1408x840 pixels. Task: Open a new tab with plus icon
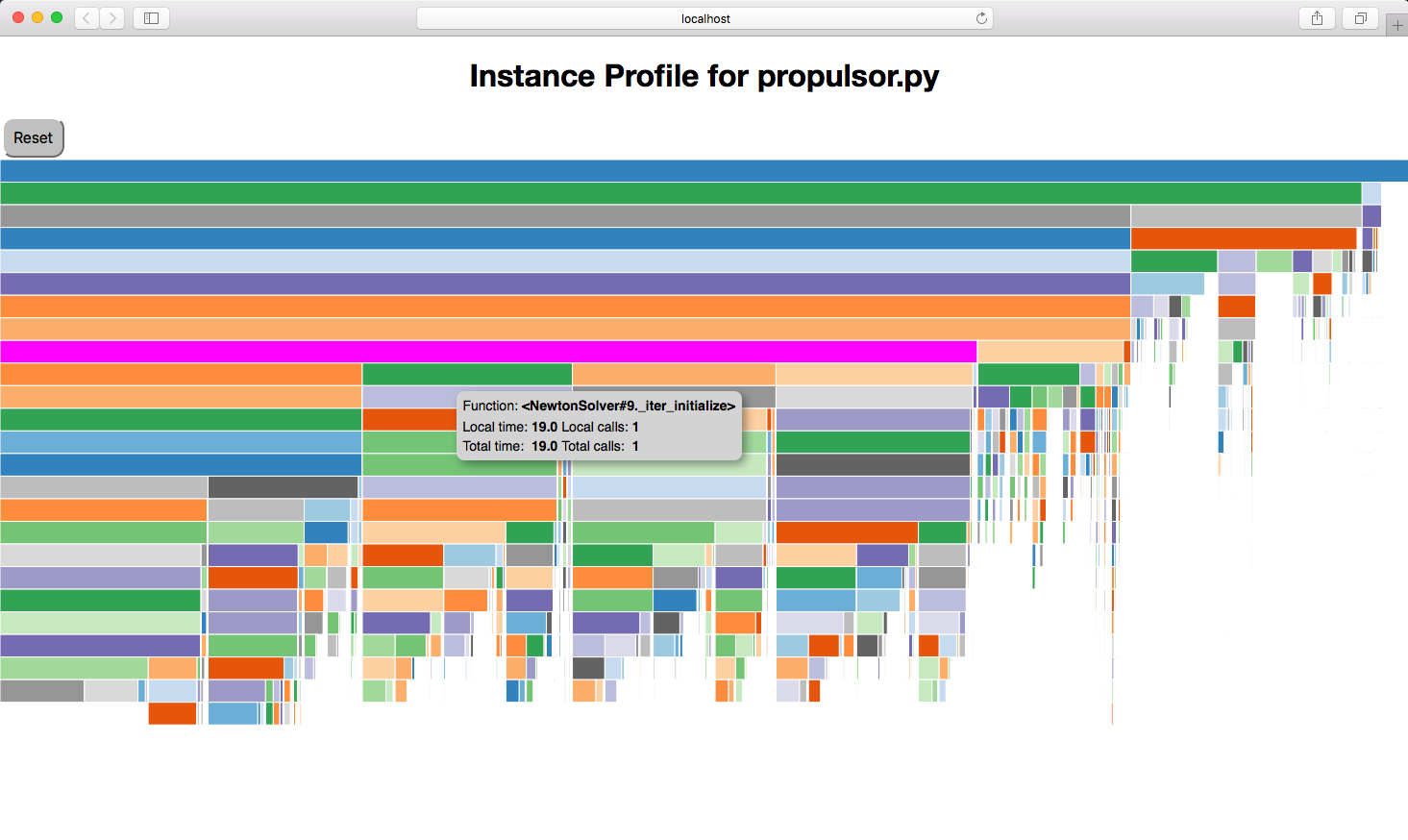(1397, 25)
